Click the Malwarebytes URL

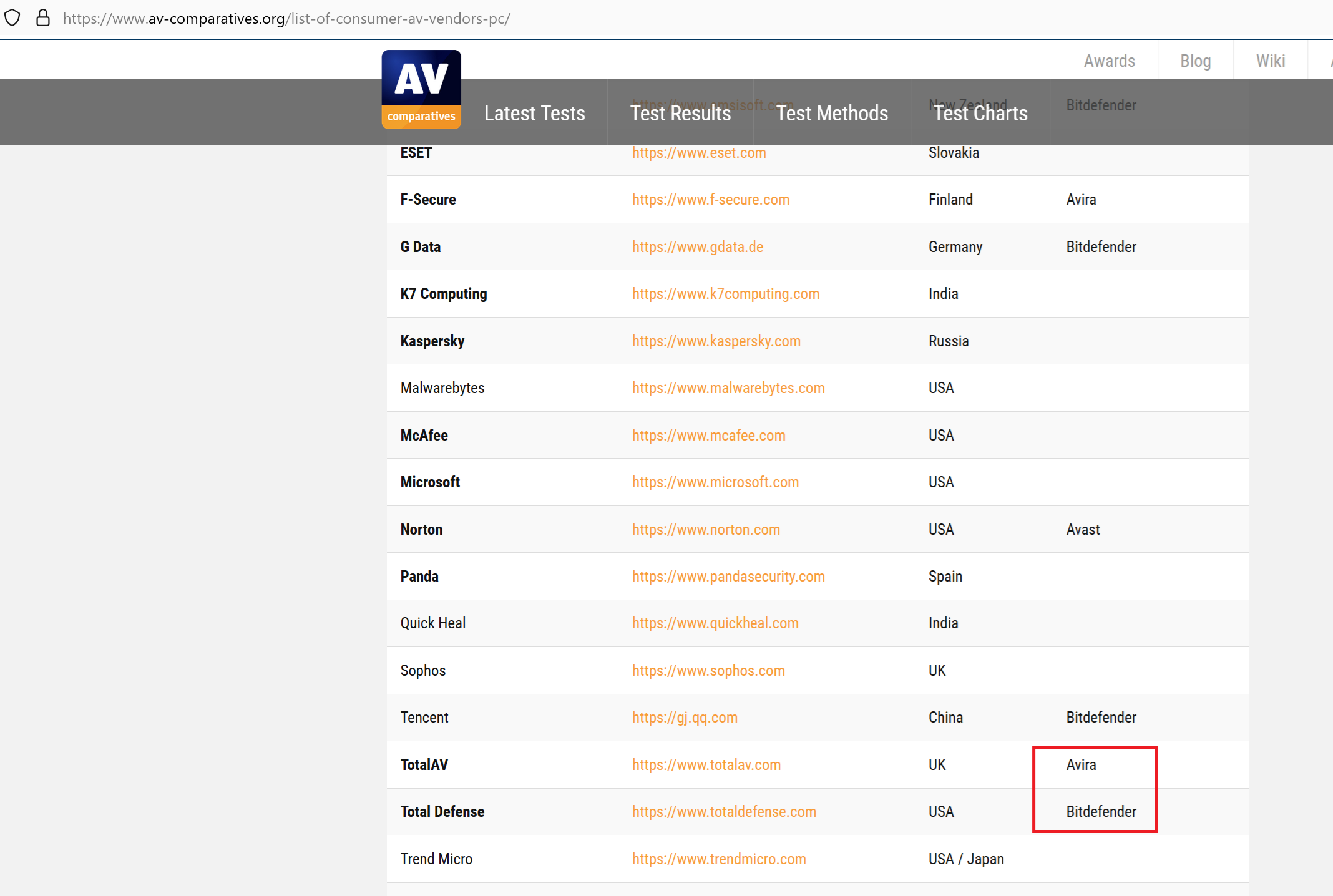pos(728,388)
